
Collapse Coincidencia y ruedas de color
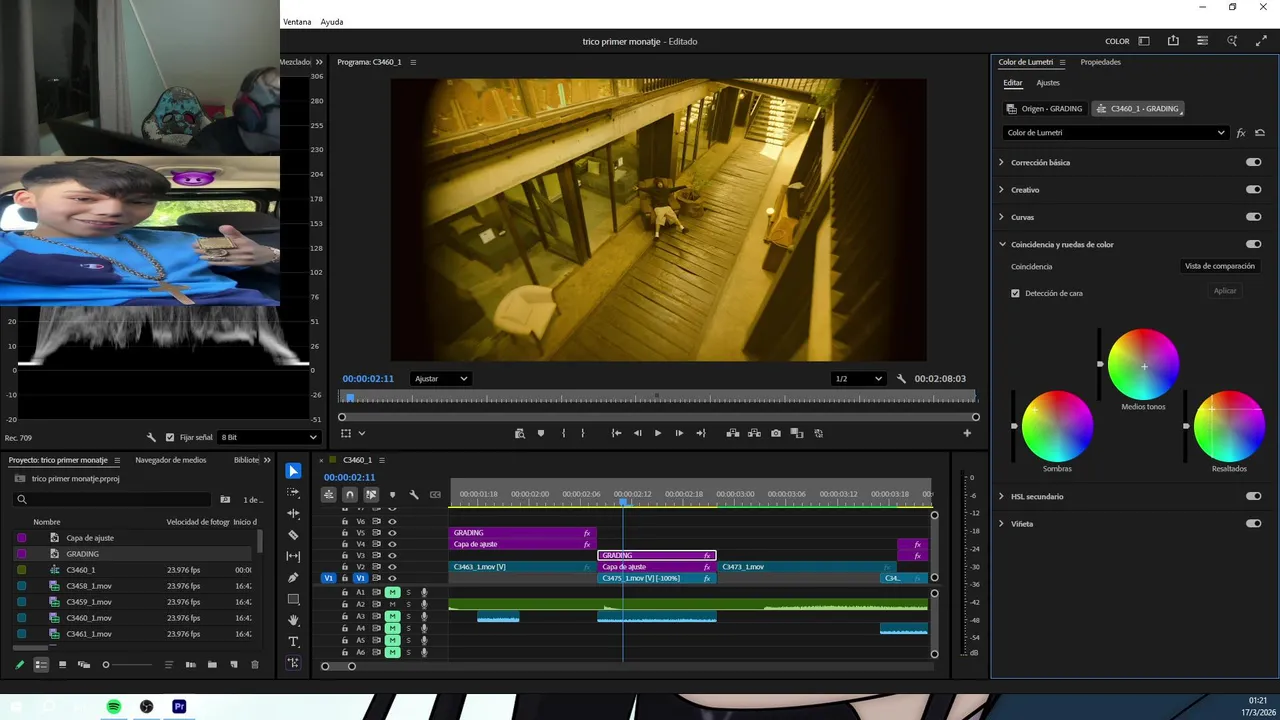click(1001, 244)
